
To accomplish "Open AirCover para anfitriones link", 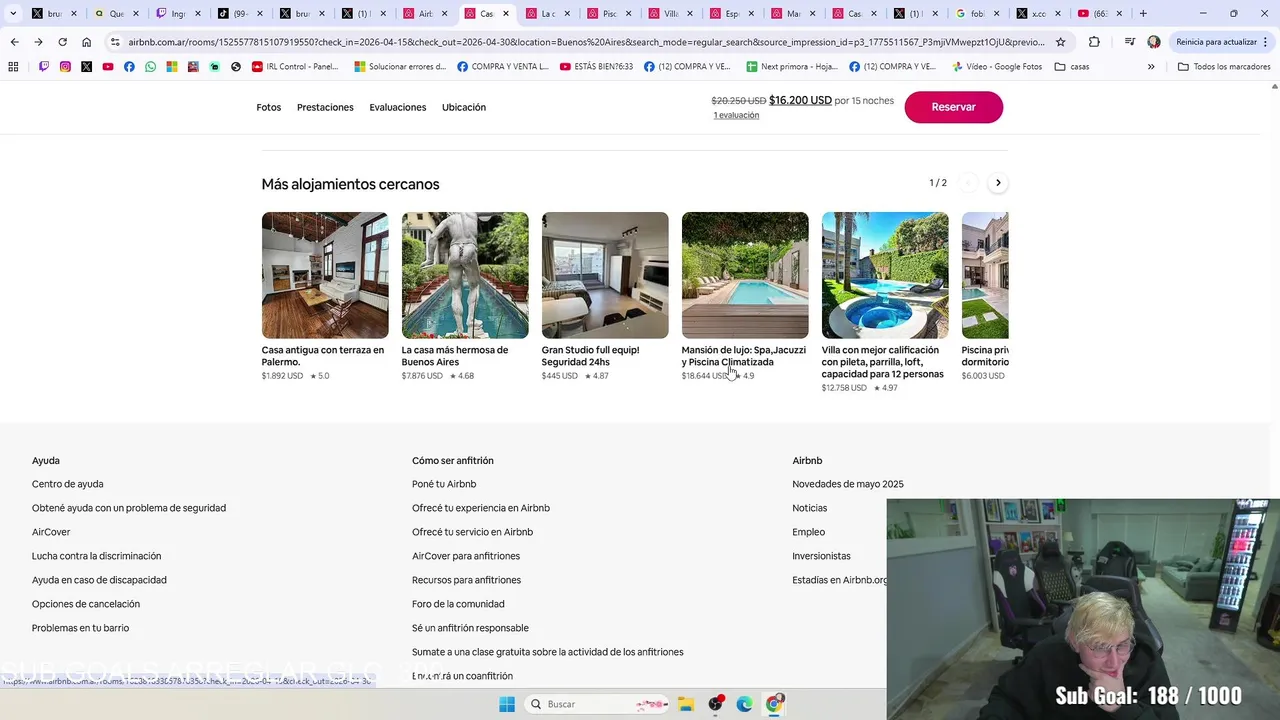I will 466,556.
